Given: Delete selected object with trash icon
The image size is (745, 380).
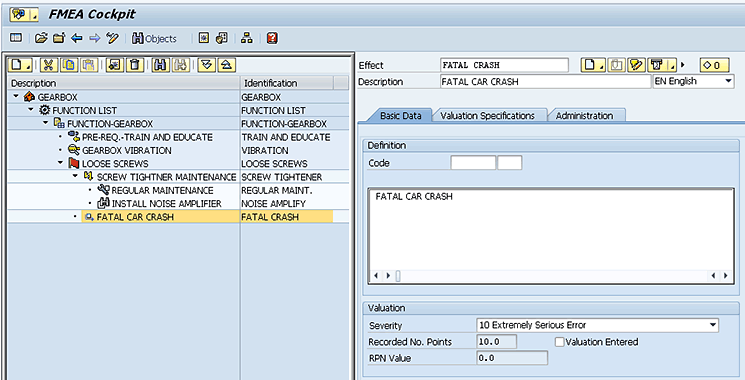Looking at the screenshot, I should (134, 65).
